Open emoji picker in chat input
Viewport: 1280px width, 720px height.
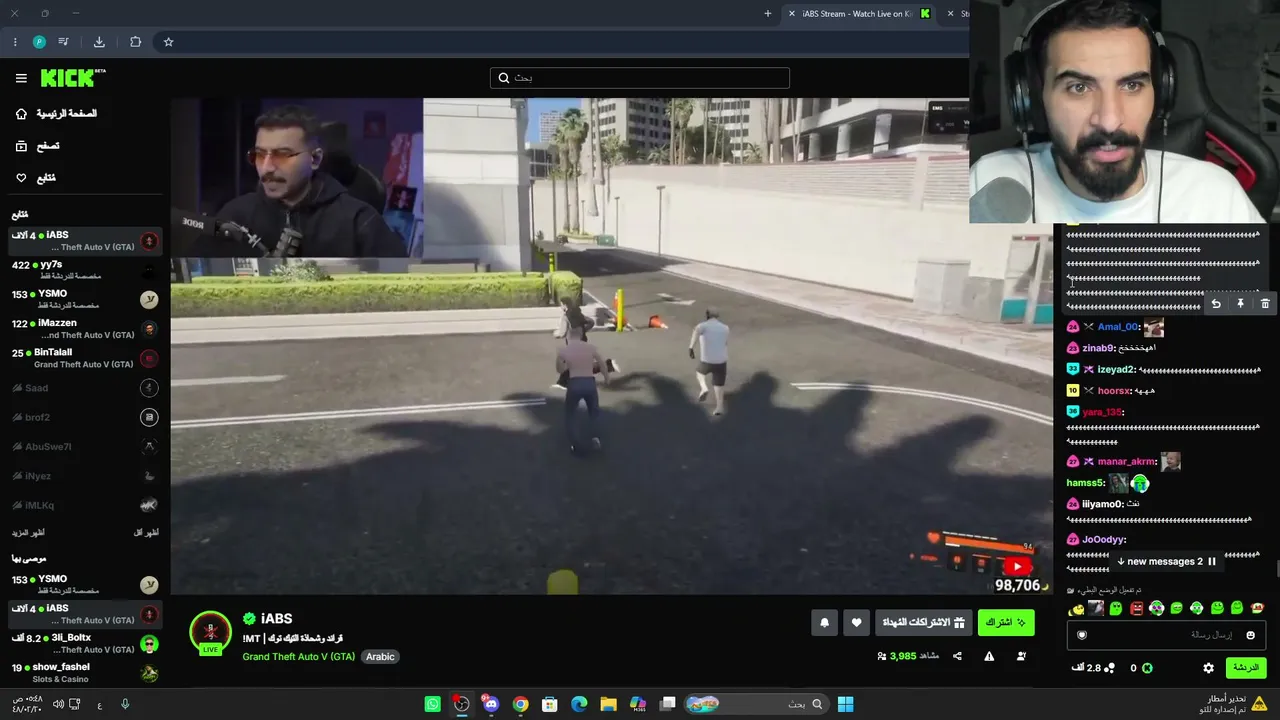pyautogui.click(x=1250, y=635)
